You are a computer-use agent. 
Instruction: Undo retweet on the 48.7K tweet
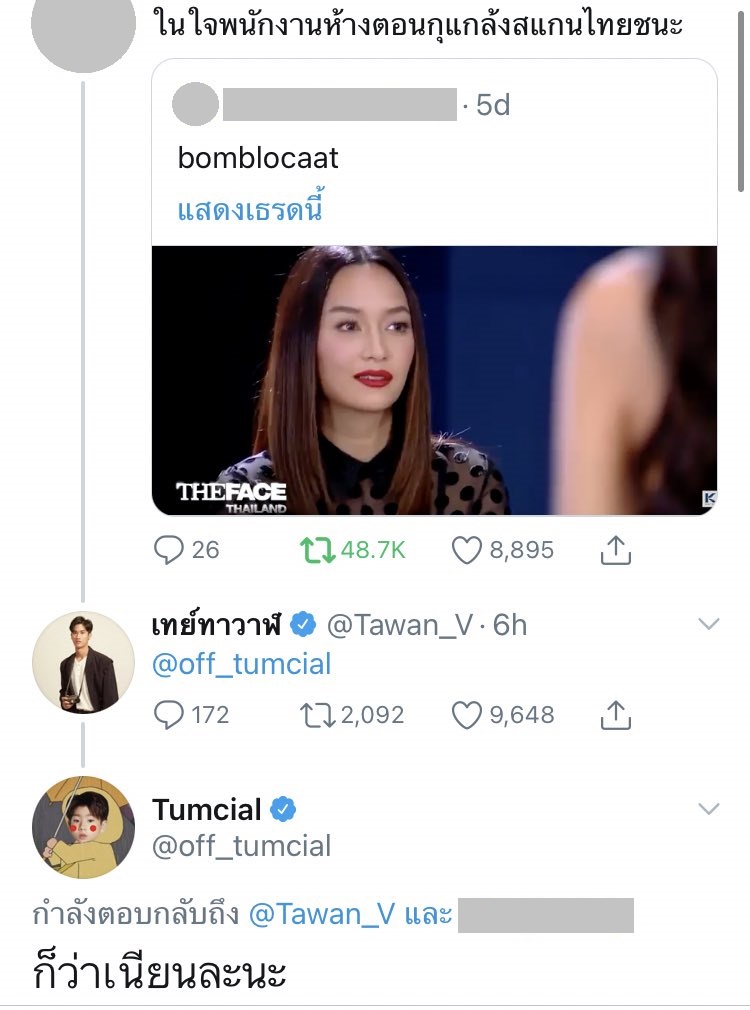point(317,549)
